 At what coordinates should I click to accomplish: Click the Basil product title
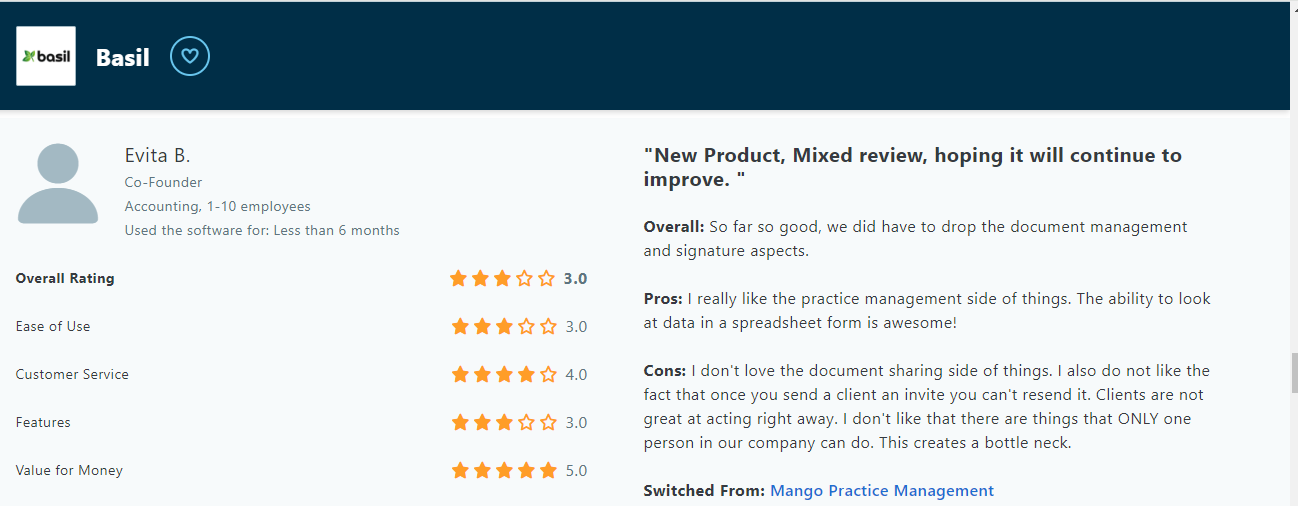pyautogui.click(x=123, y=58)
